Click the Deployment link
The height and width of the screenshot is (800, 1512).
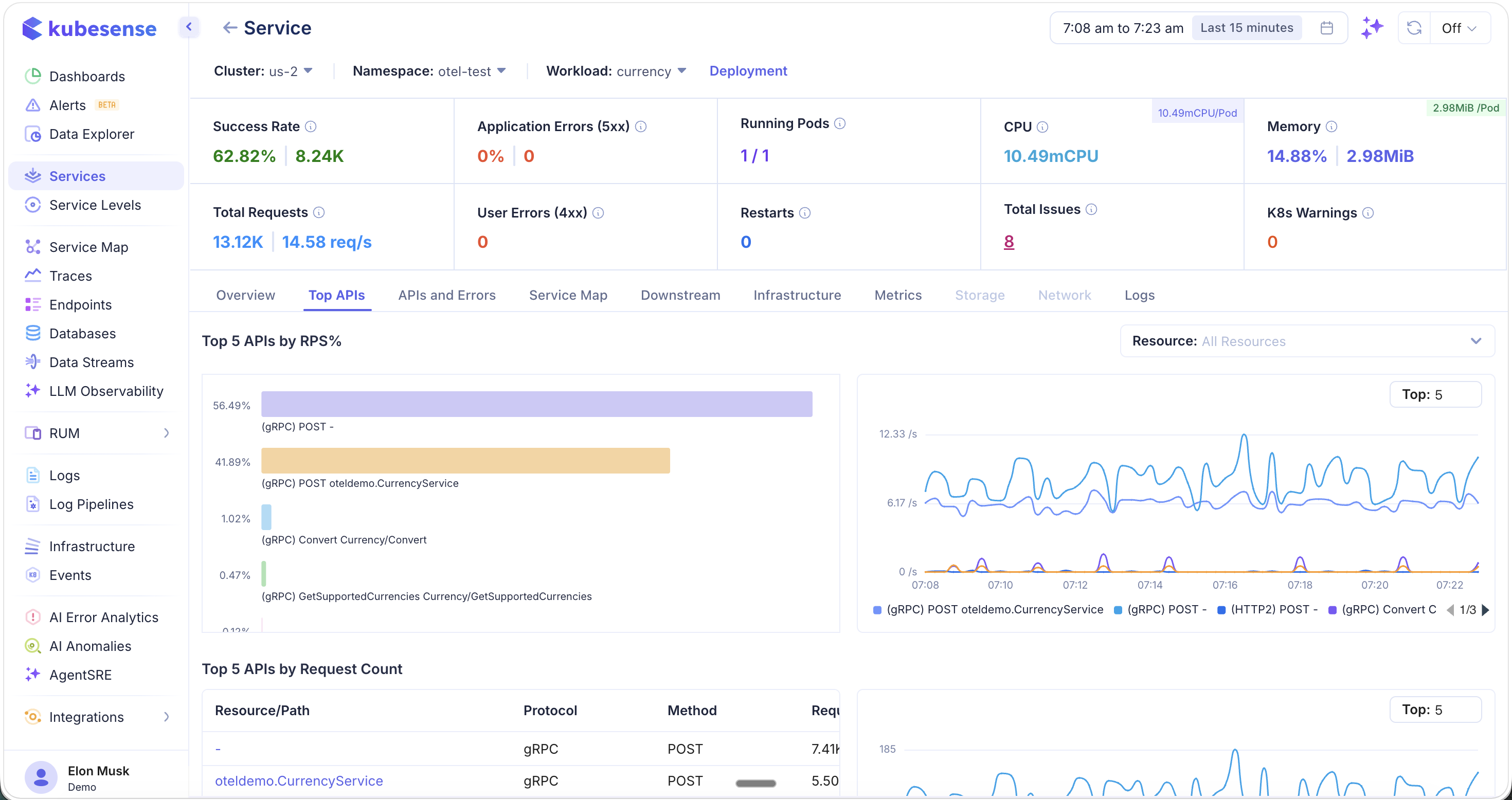click(748, 70)
